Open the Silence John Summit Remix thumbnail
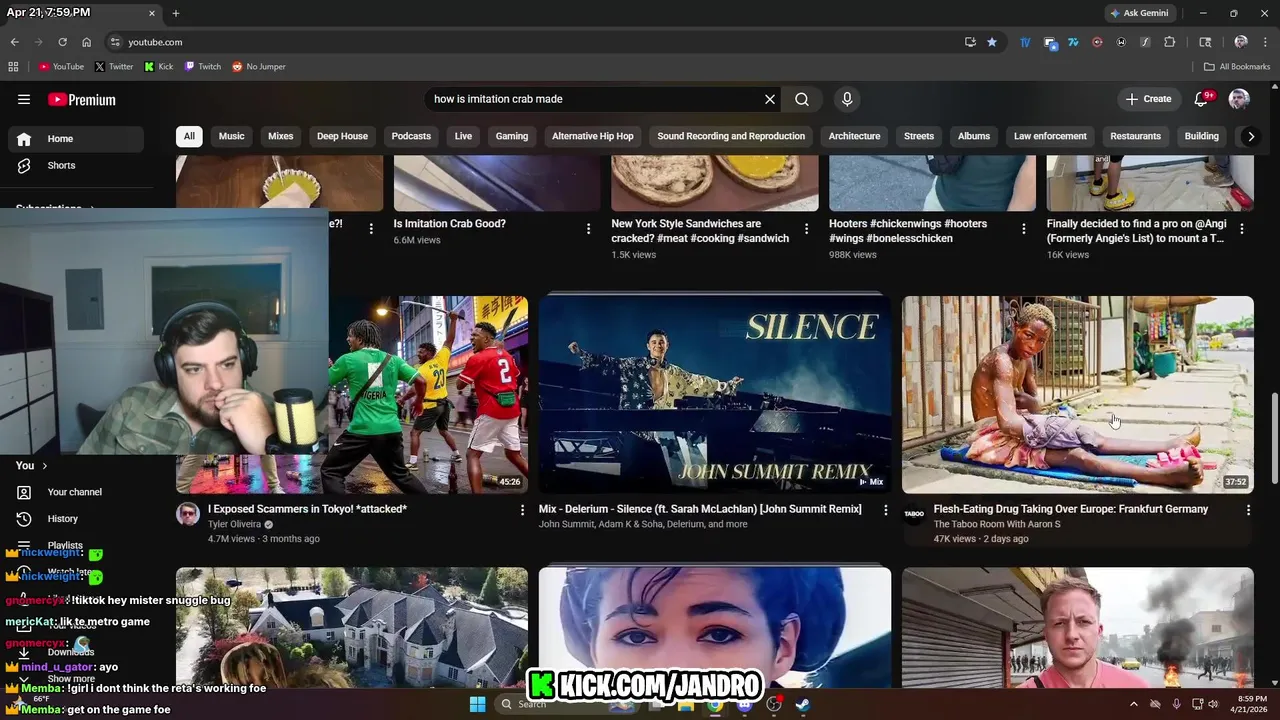The image size is (1280, 720). tap(715, 394)
